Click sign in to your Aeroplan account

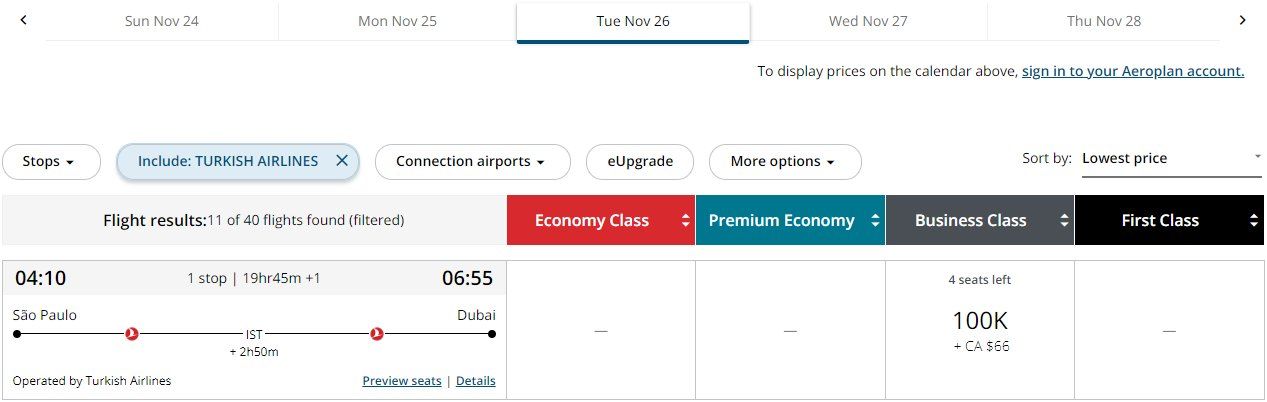[x=1132, y=71]
